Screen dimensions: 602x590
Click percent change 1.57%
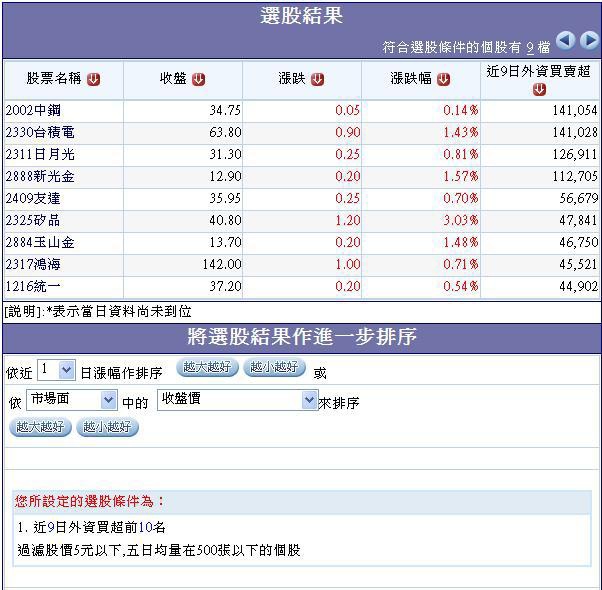(461, 177)
